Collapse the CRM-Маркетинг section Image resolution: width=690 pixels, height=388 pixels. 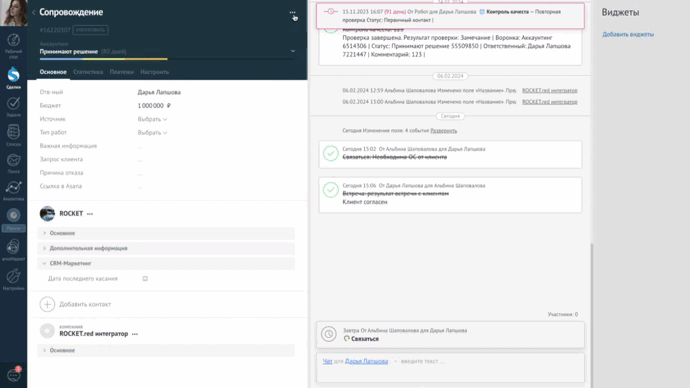tap(166, 263)
